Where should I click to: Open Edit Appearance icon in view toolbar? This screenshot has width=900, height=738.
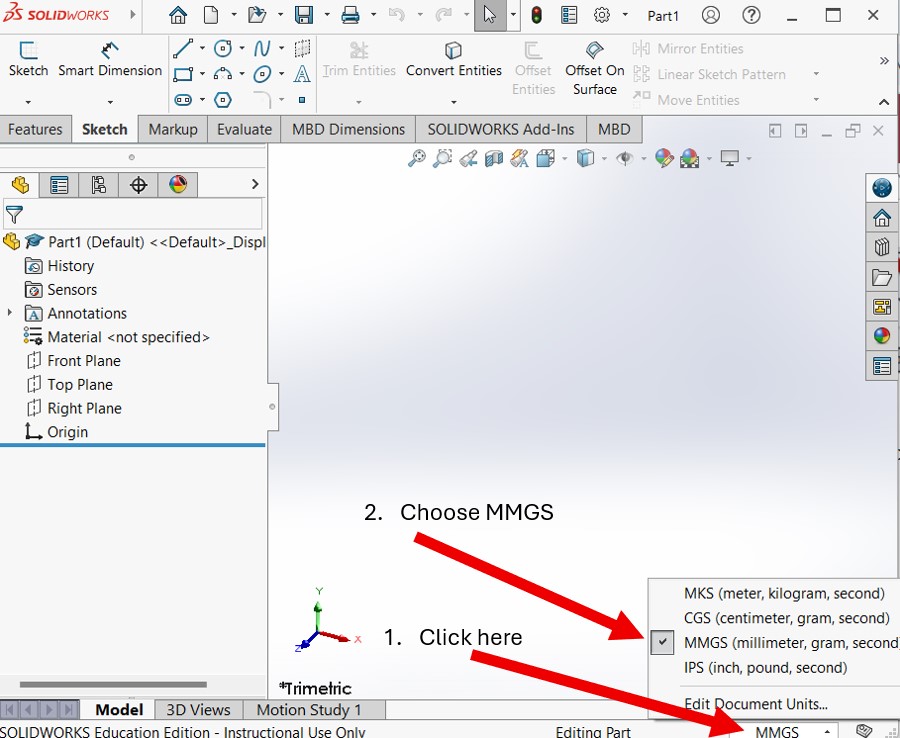pos(664,158)
